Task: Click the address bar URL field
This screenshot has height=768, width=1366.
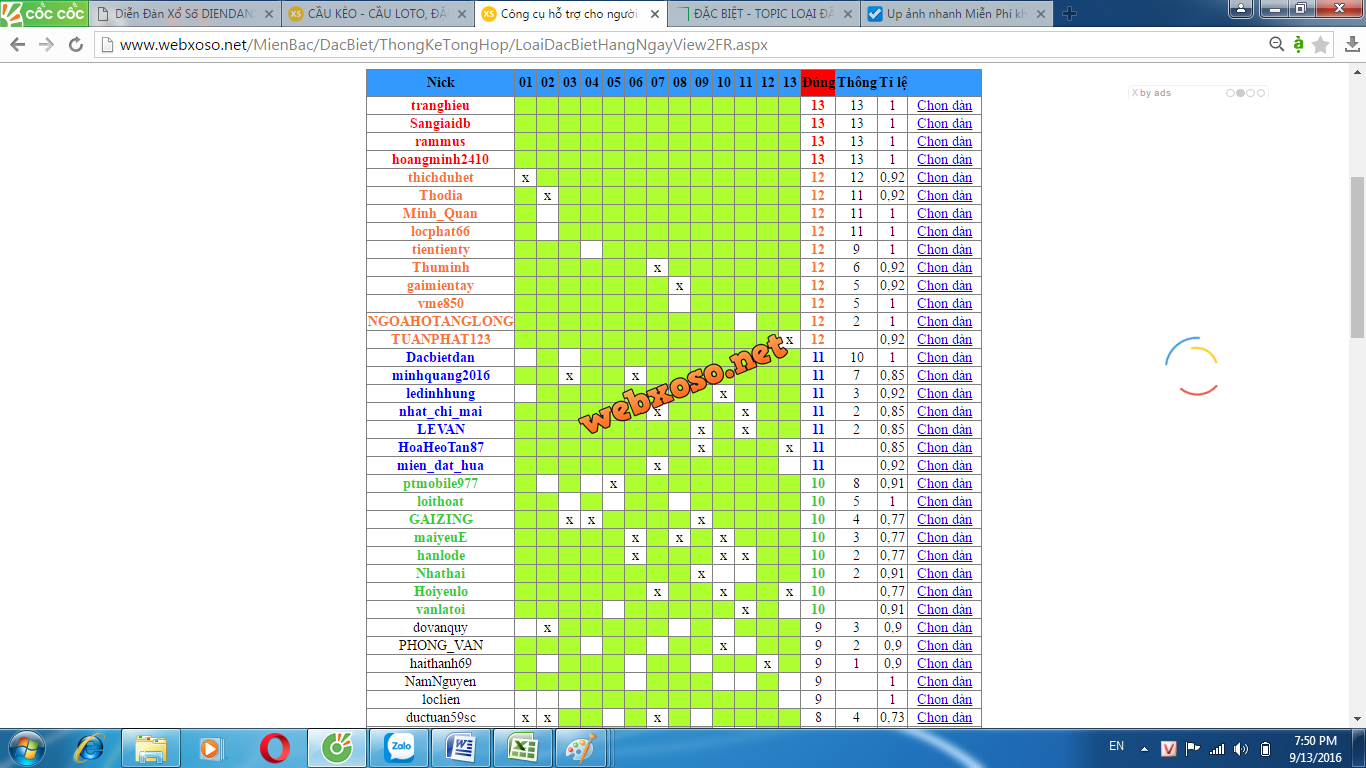Action: pos(680,45)
